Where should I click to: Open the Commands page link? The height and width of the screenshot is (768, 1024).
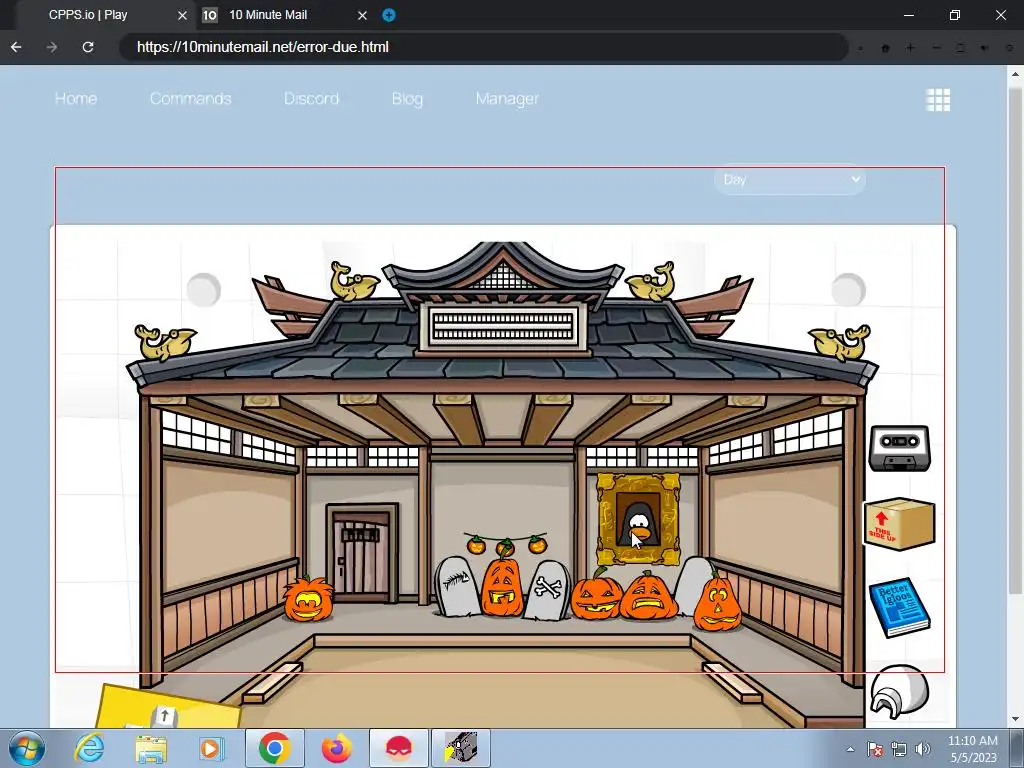click(x=190, y=99)
